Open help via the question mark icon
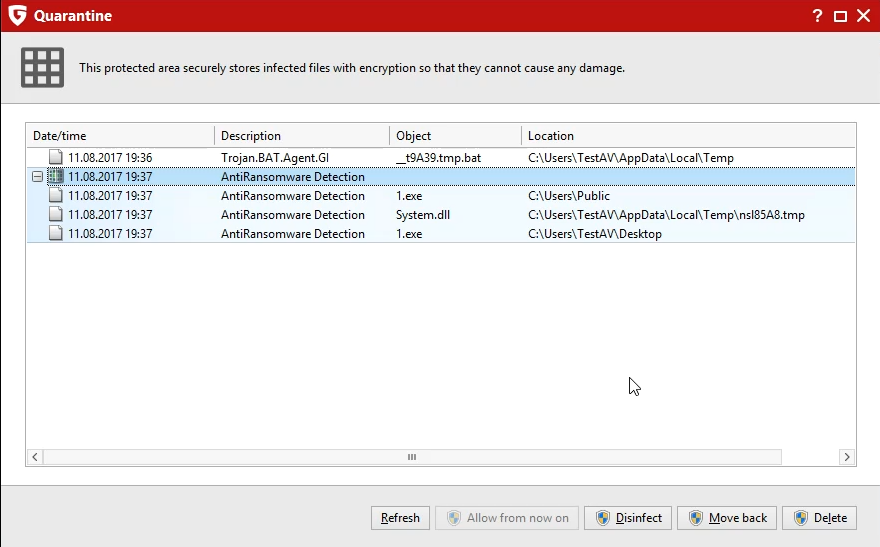The image size is (880, 547). [817, 16]
